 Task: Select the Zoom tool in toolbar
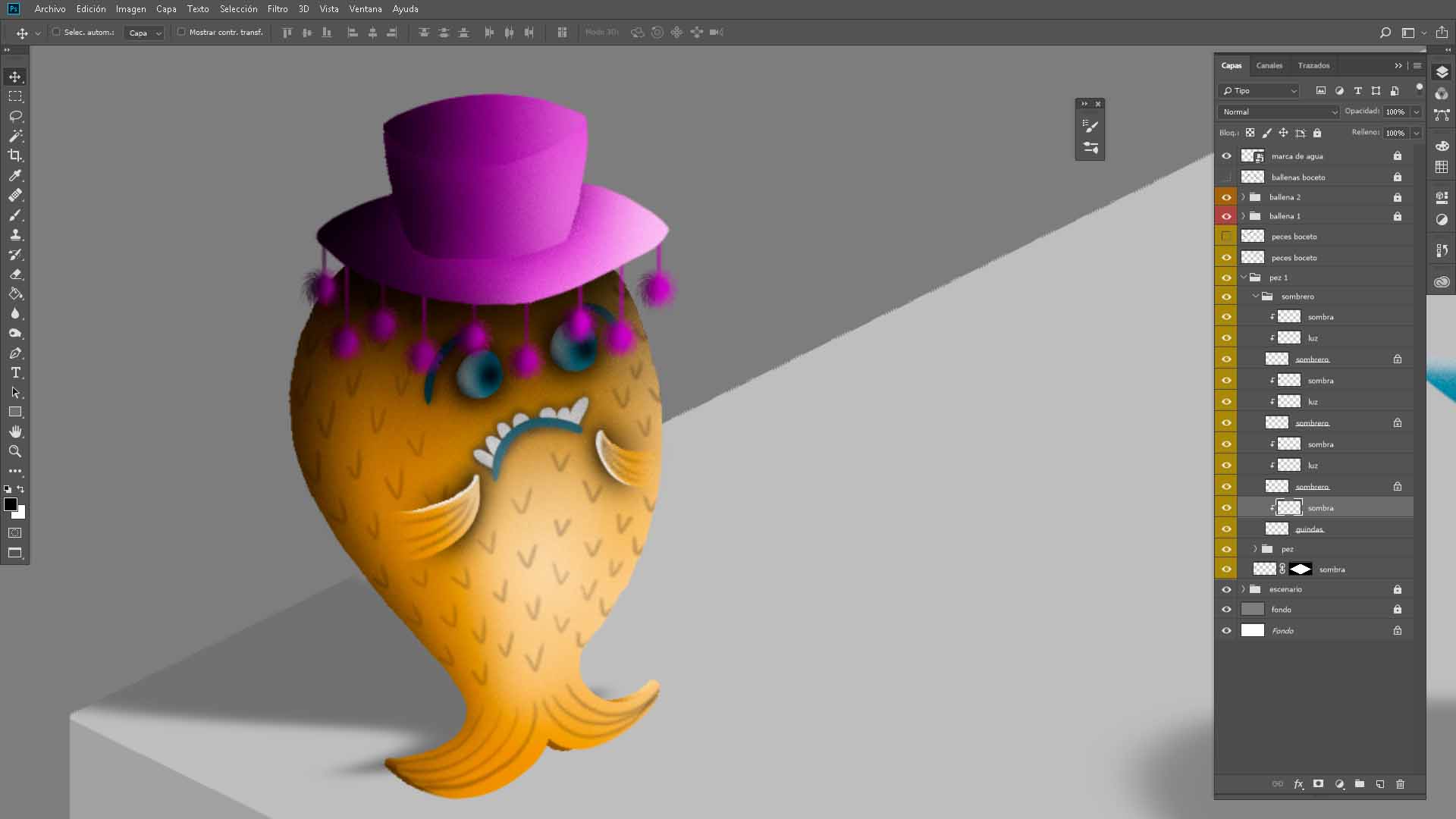pyautogui.click(x=15, y=451)
